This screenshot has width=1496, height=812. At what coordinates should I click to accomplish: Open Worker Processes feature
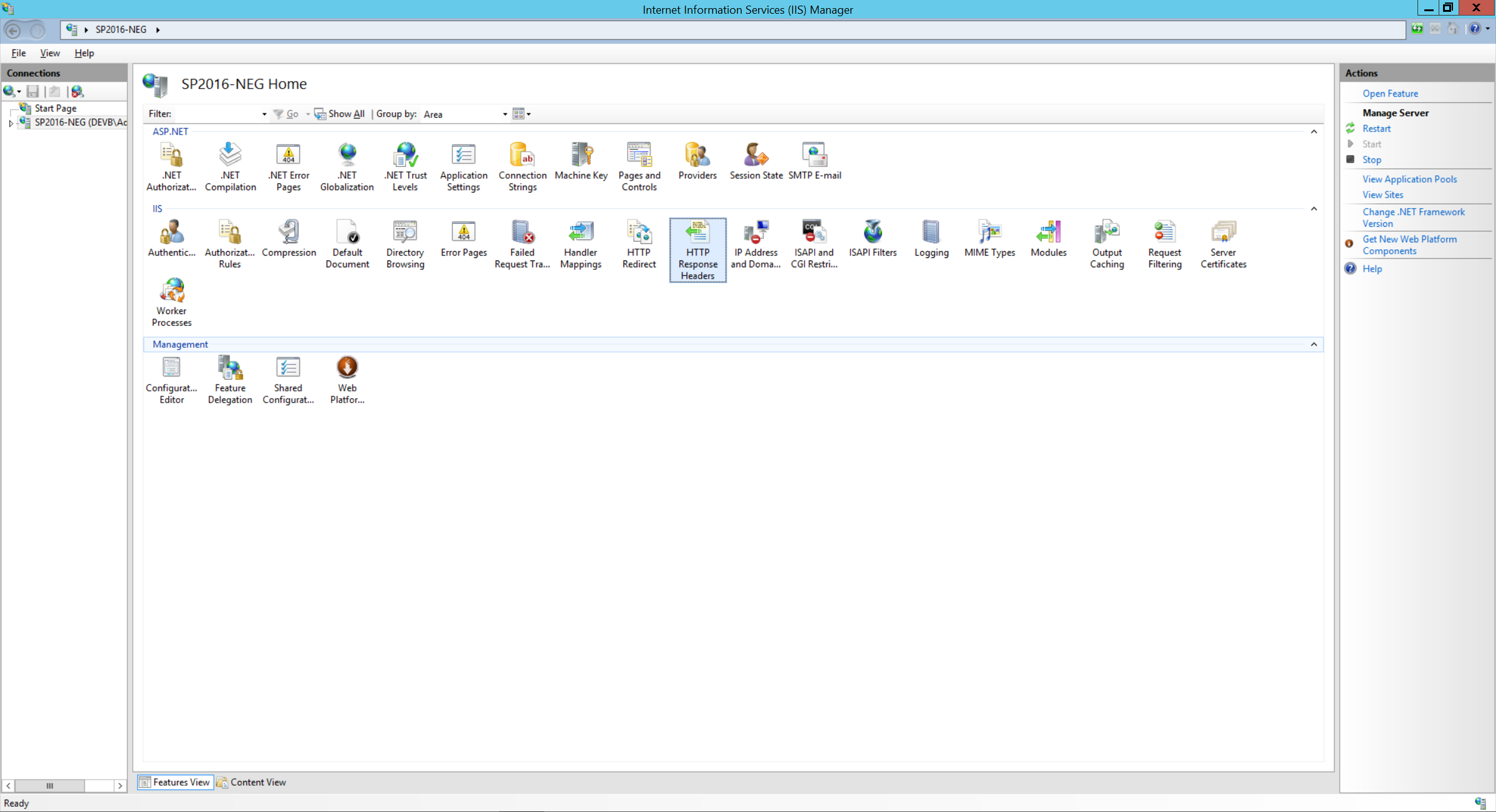point(171,302)
